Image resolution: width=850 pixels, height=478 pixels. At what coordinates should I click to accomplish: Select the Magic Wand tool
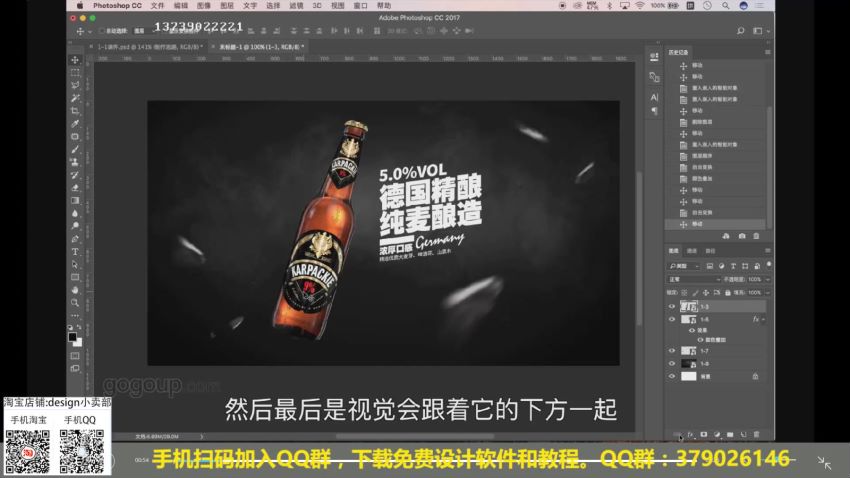tap(75, 98)
